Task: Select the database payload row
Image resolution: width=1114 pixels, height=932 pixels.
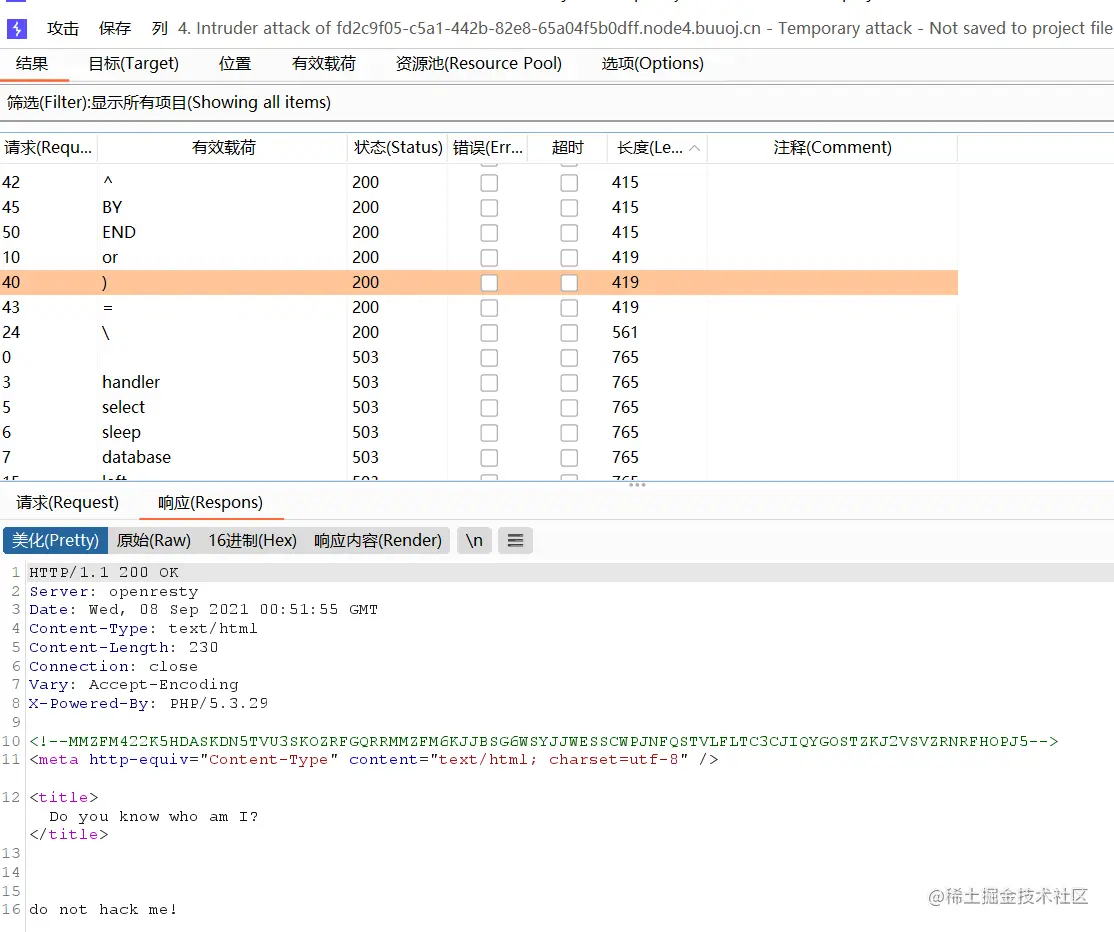Action: [479, 457]
